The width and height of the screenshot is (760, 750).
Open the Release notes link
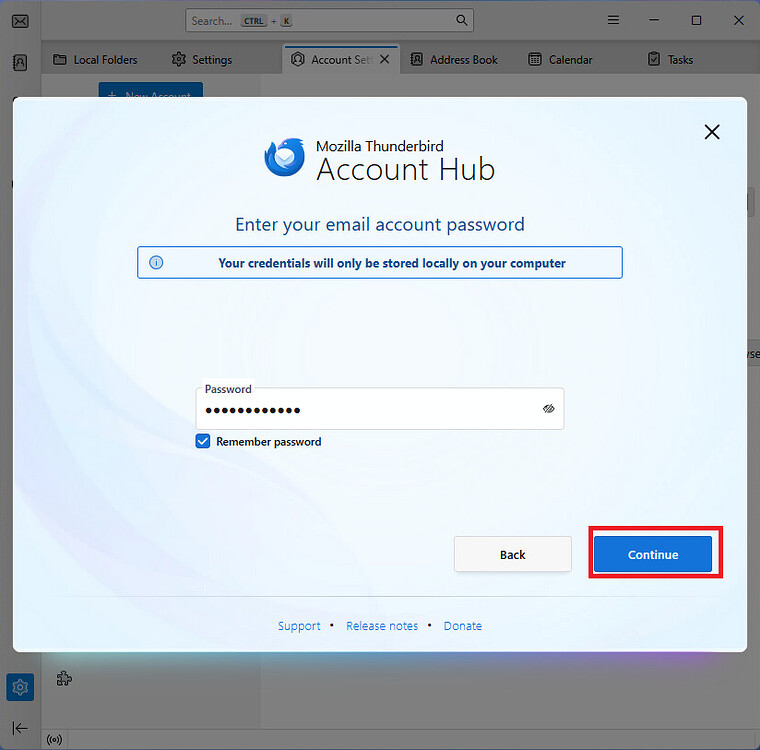[382, 626]
